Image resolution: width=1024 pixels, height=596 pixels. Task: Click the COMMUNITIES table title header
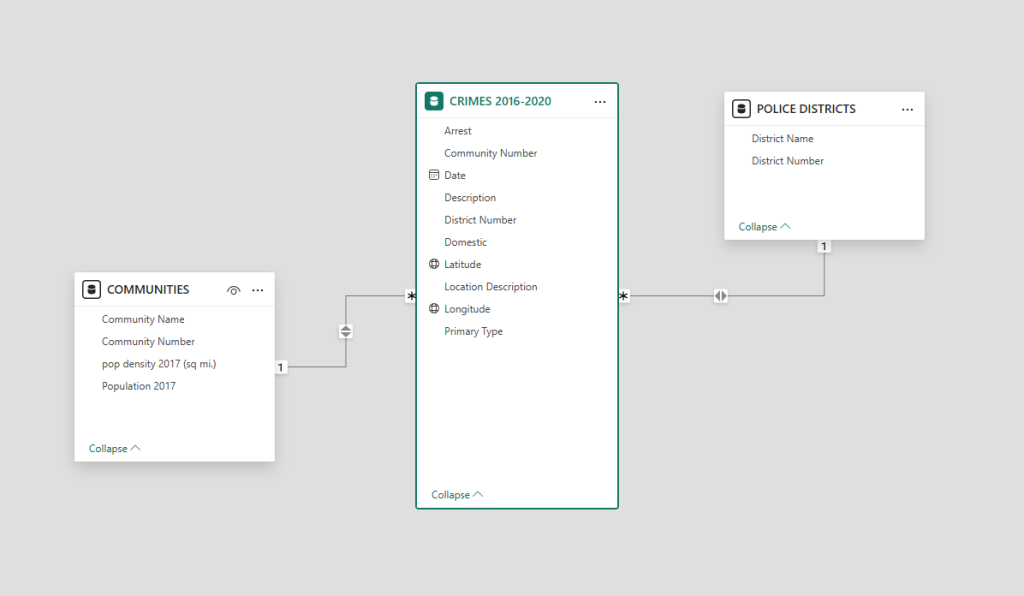click(x=148, y=290)
